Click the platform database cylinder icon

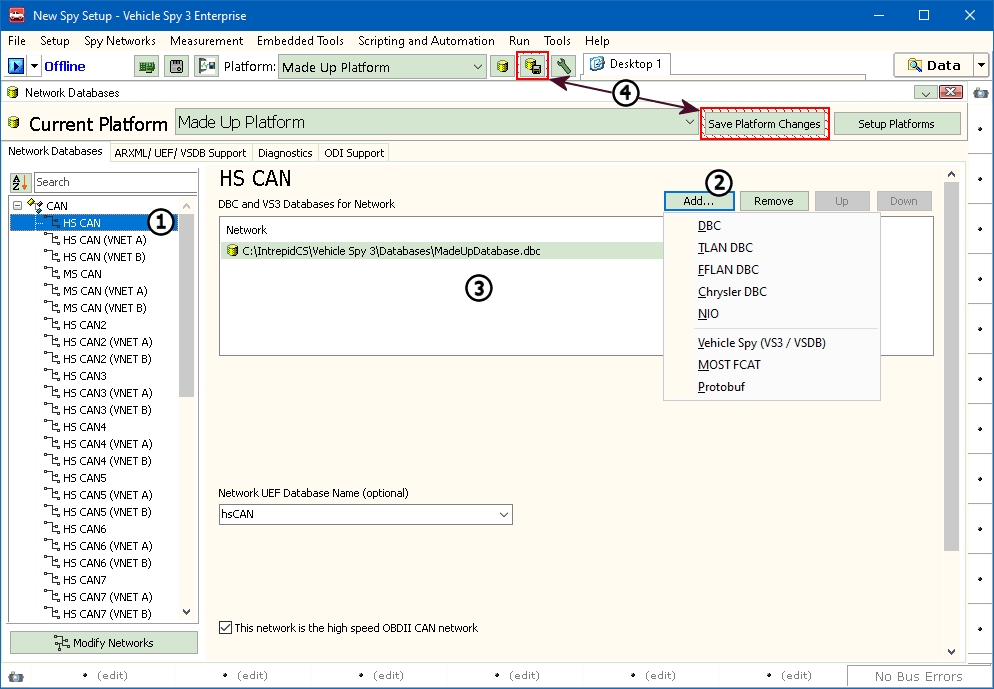point(503,67)
